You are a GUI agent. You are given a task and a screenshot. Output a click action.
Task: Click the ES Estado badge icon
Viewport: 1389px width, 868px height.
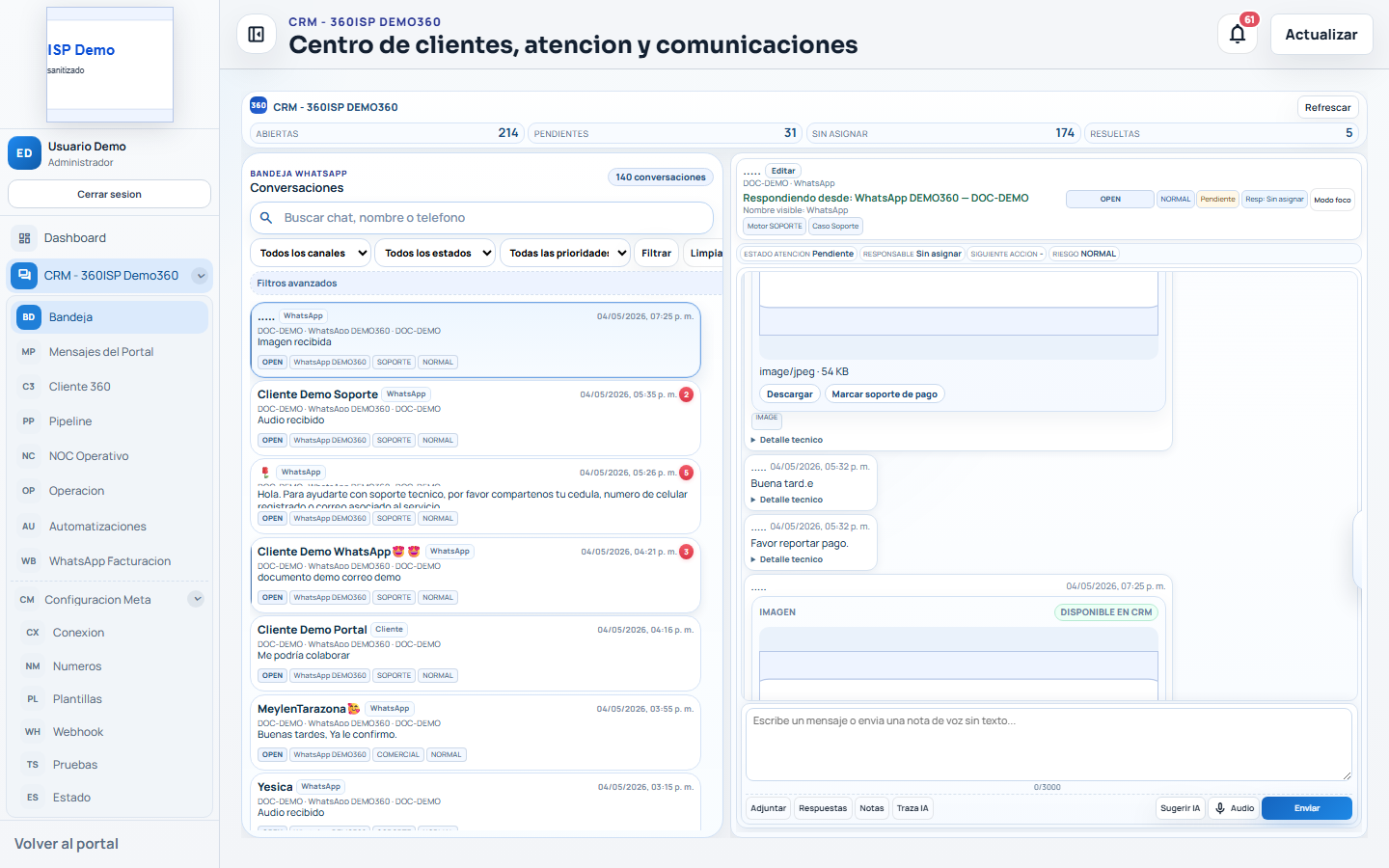point(33,798)
